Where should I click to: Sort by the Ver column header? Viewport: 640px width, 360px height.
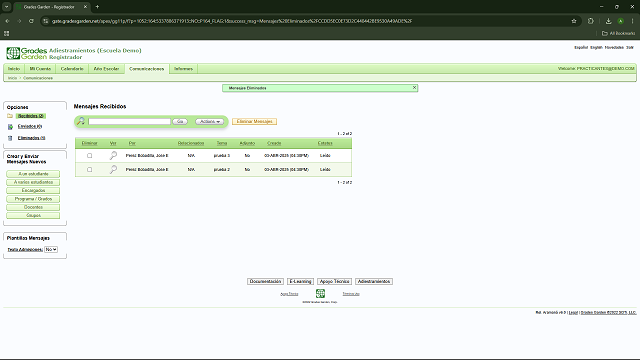113,143
